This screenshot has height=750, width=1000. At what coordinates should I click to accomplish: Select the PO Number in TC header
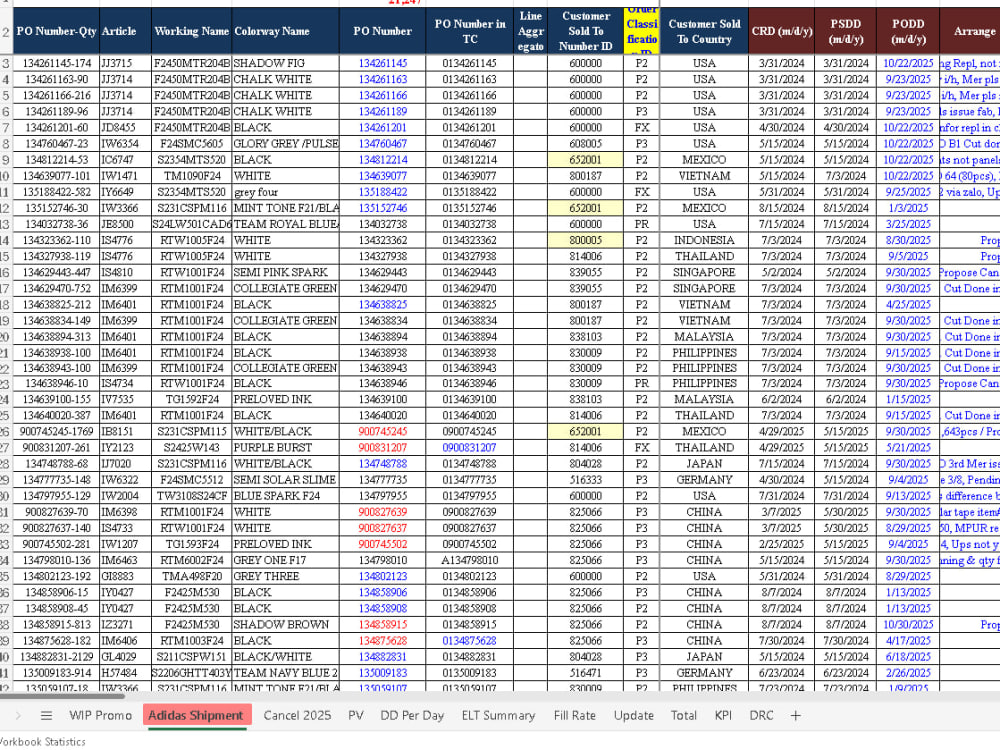tap(470, 31)
